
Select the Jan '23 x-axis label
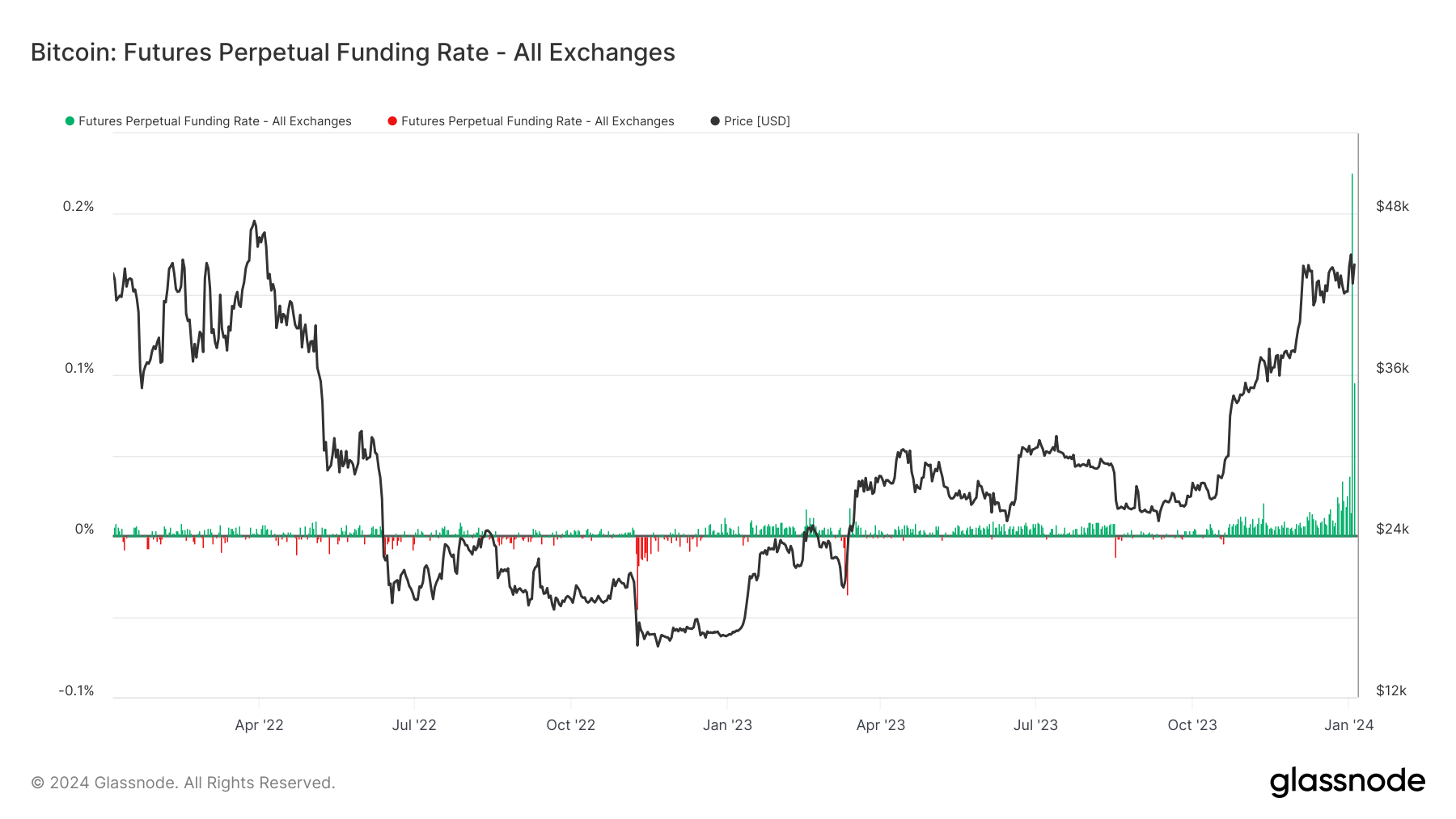point(727,725)
